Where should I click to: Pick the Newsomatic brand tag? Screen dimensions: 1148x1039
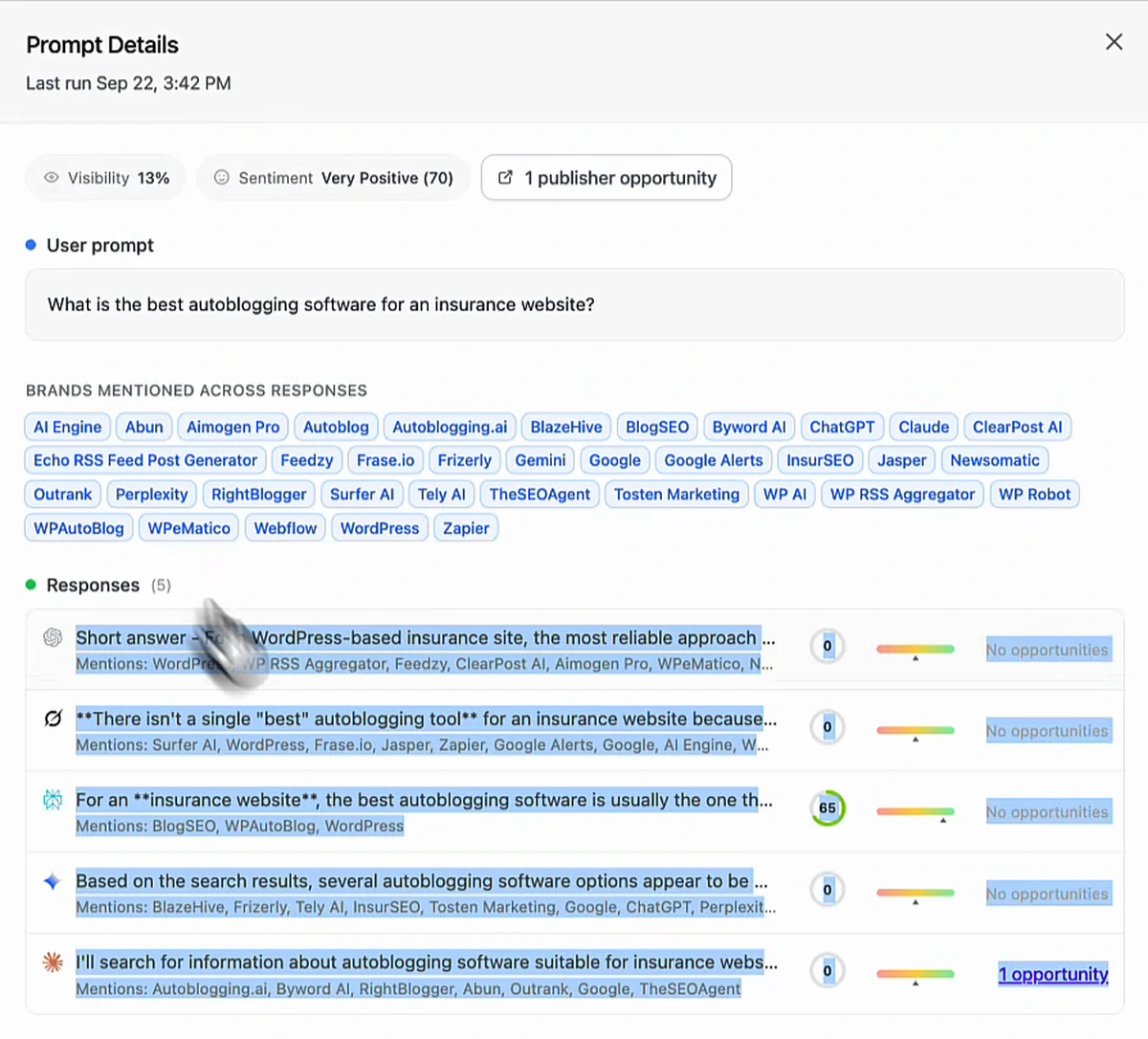click(995, 460)
